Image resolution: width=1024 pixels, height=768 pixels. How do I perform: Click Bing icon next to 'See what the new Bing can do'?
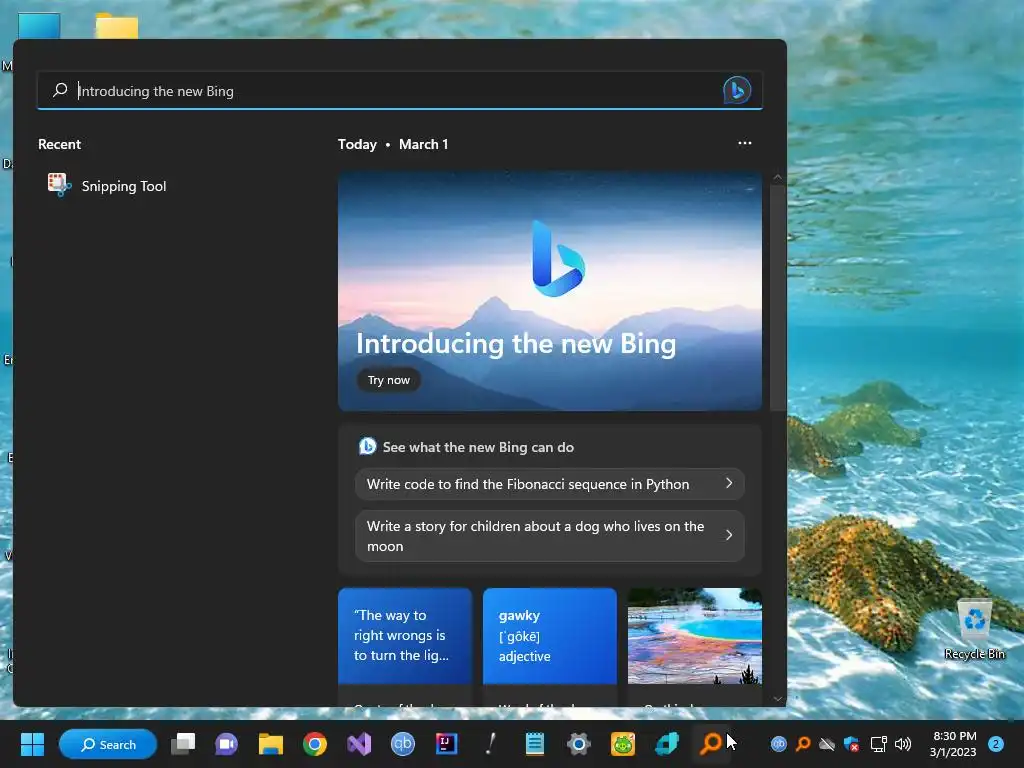coord(368,447)
